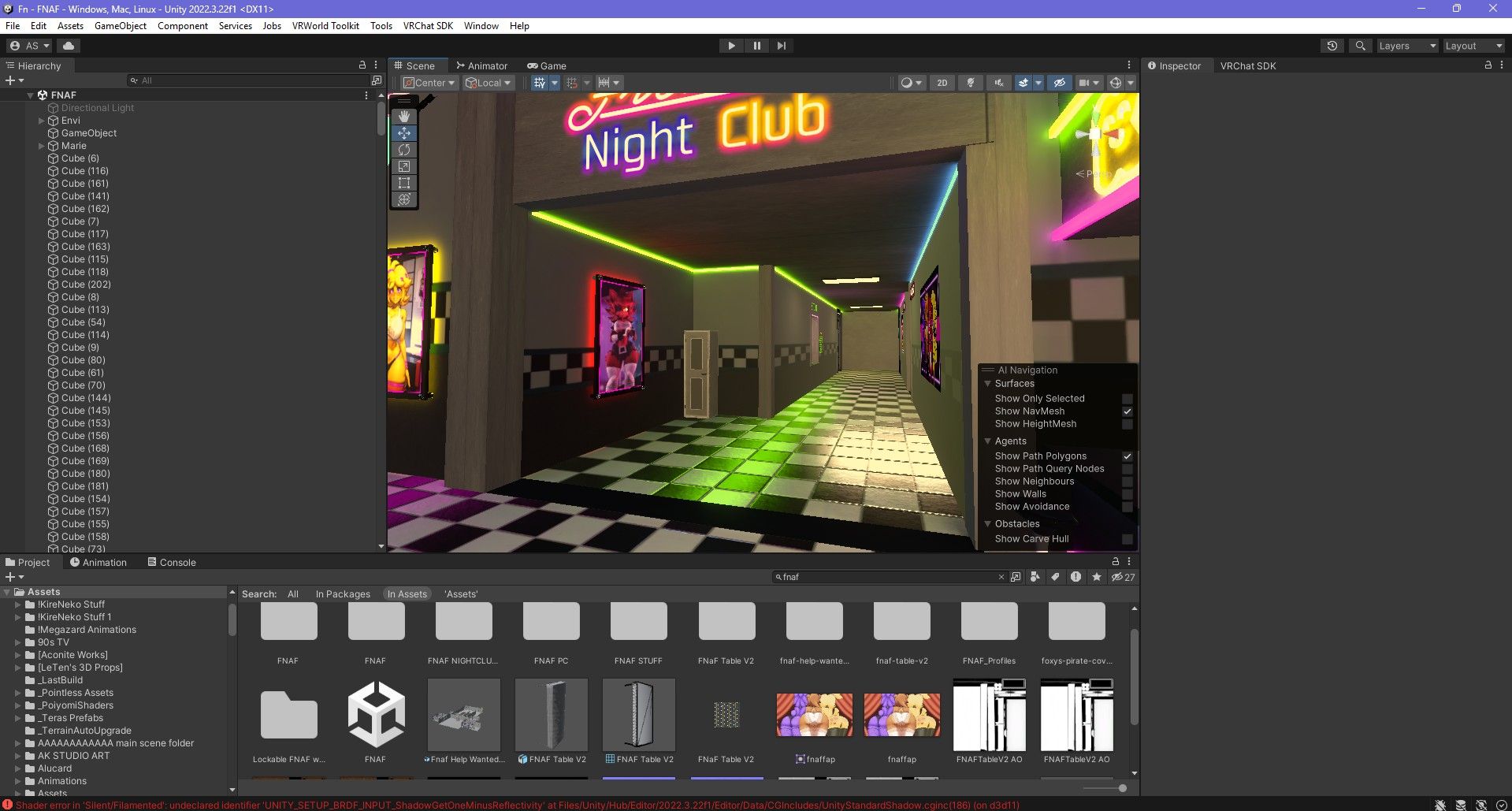1512x811 pixels.
Task: Uncheck Show NavMesh checkbox
Action: click(1127, 411)
